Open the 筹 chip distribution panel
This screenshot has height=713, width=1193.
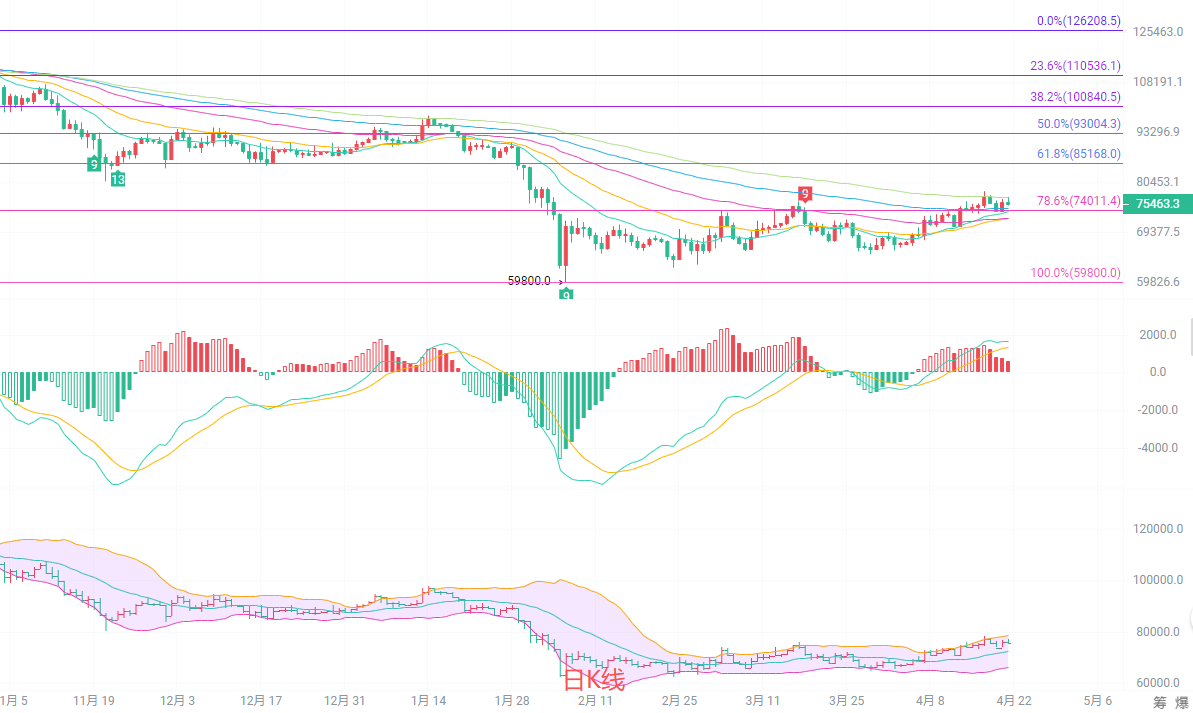(1159, 702)
